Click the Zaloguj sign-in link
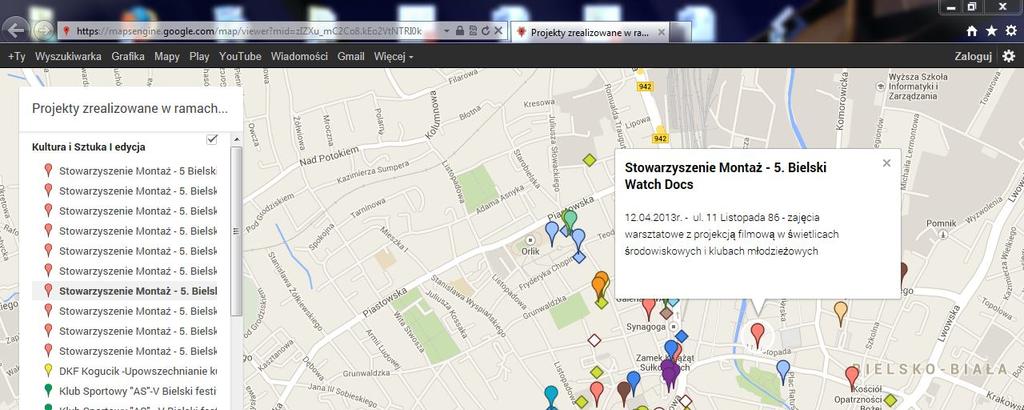 pos(973,56)
